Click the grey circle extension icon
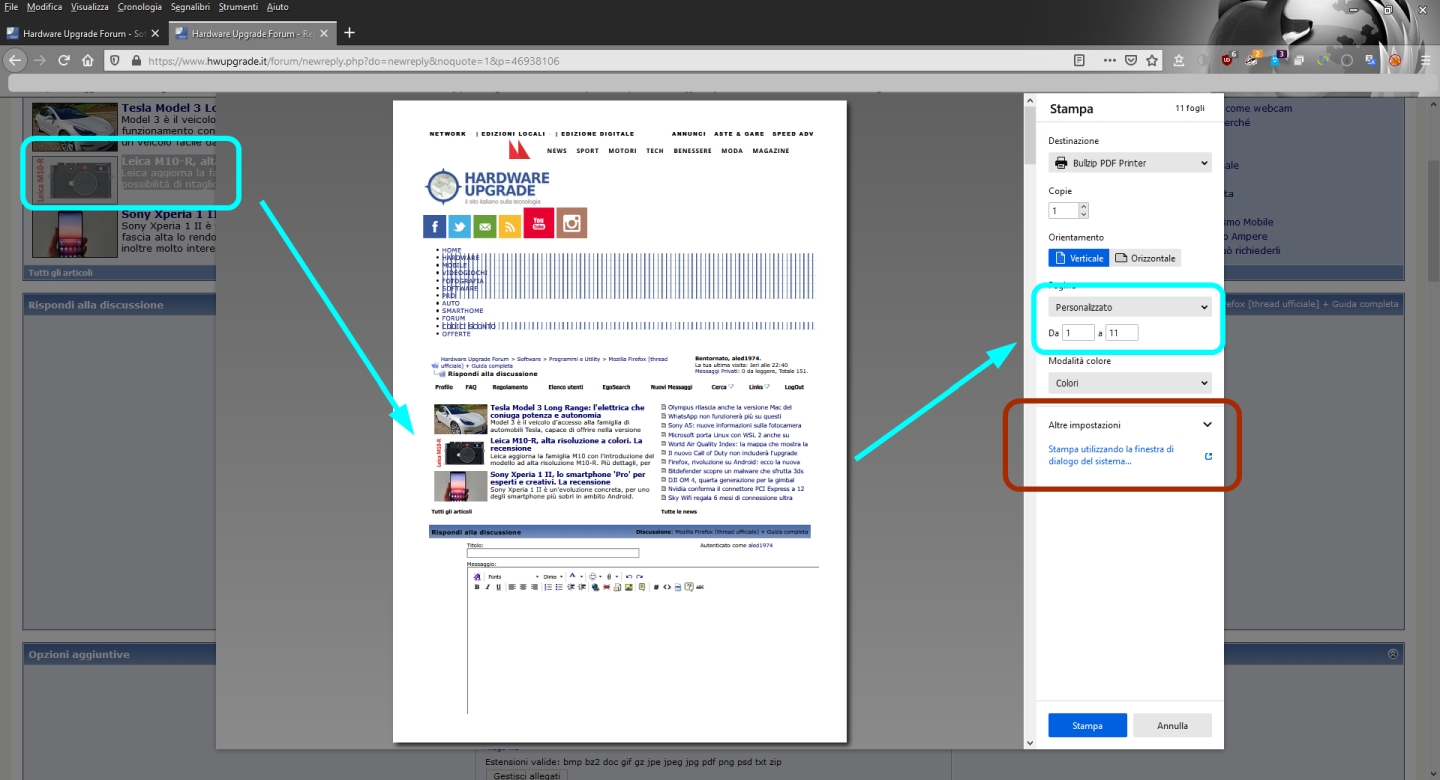The image size is (1440, 780). 1347,60
